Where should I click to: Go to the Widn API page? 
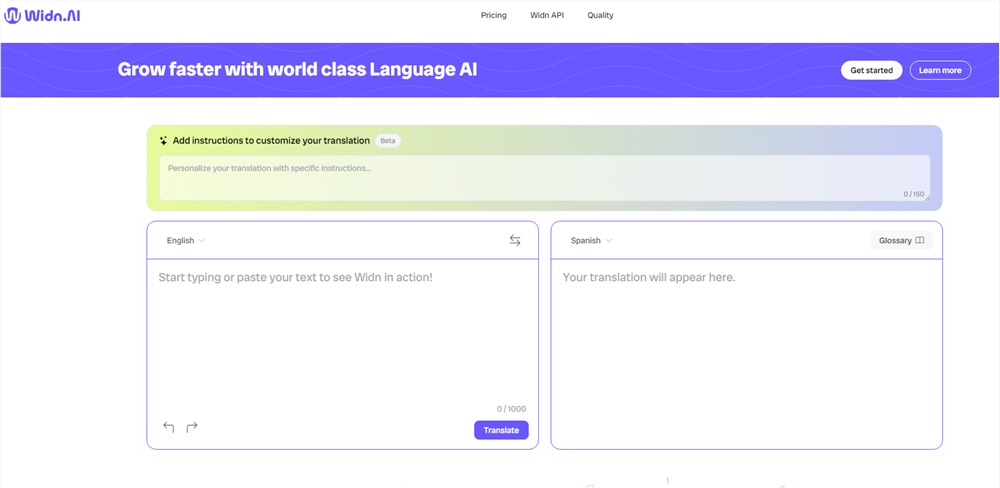(547, 16)
